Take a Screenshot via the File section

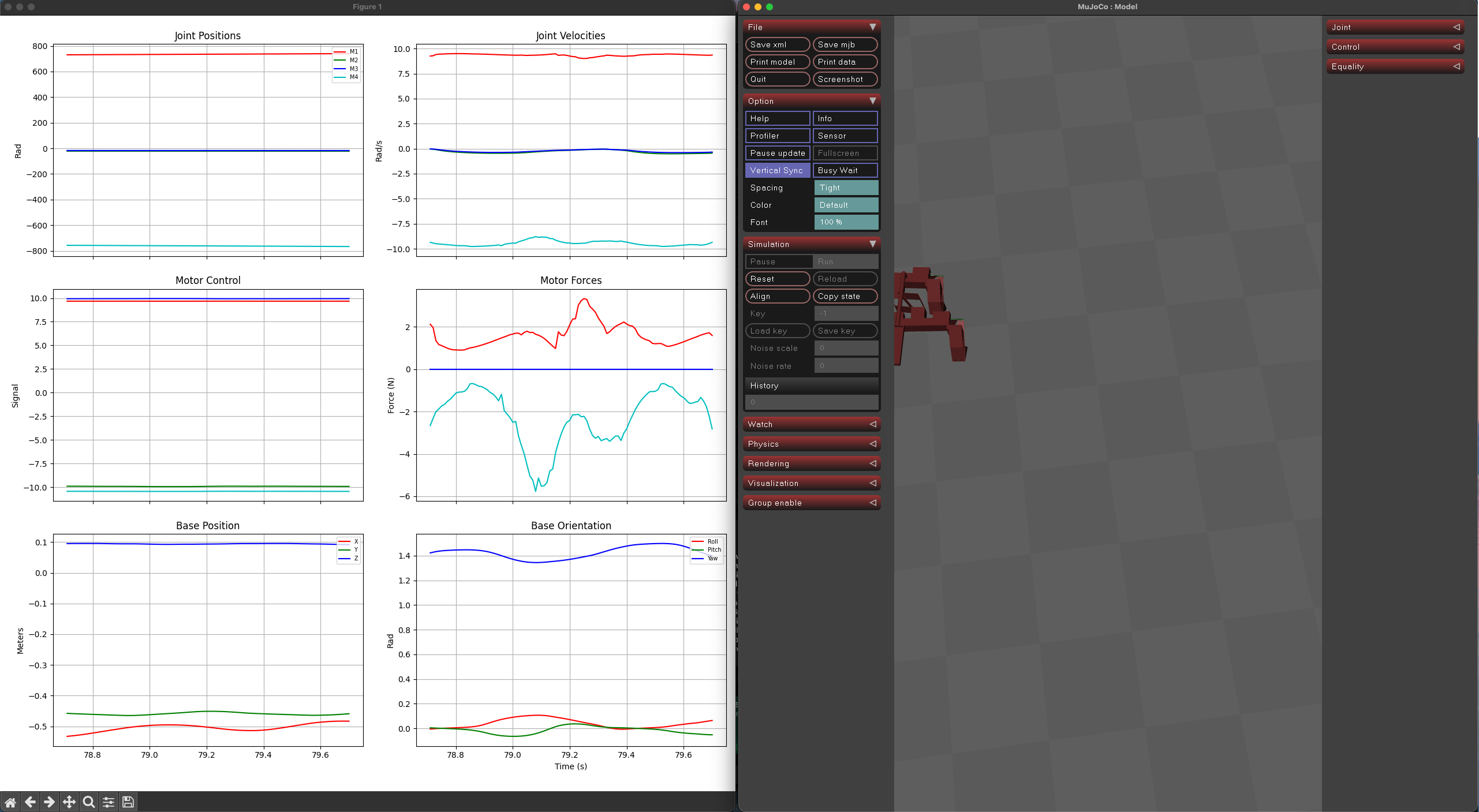tap(845, 79)
